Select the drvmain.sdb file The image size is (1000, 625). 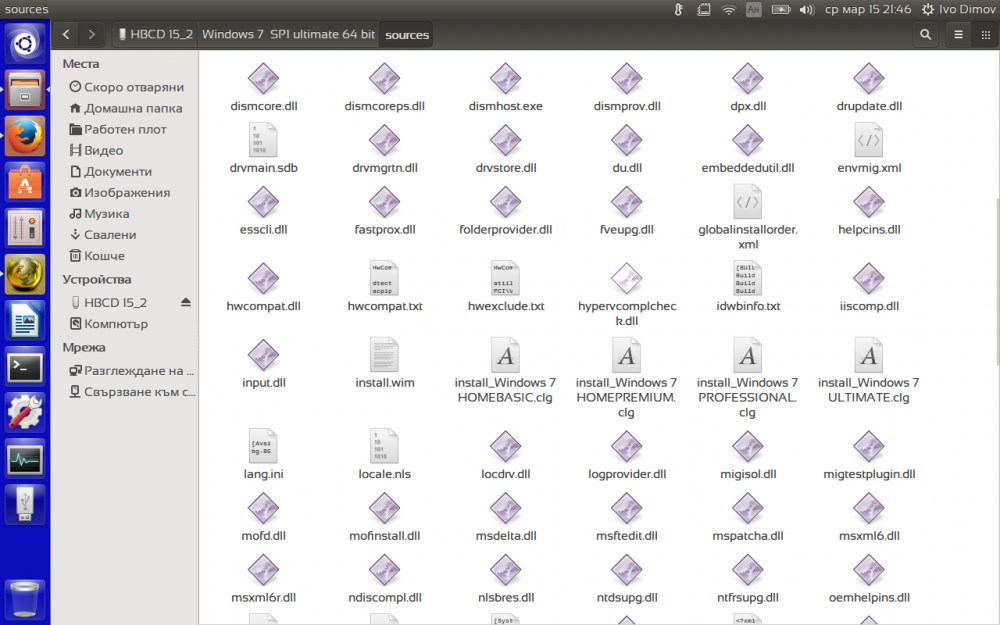[x=263, y=149]
